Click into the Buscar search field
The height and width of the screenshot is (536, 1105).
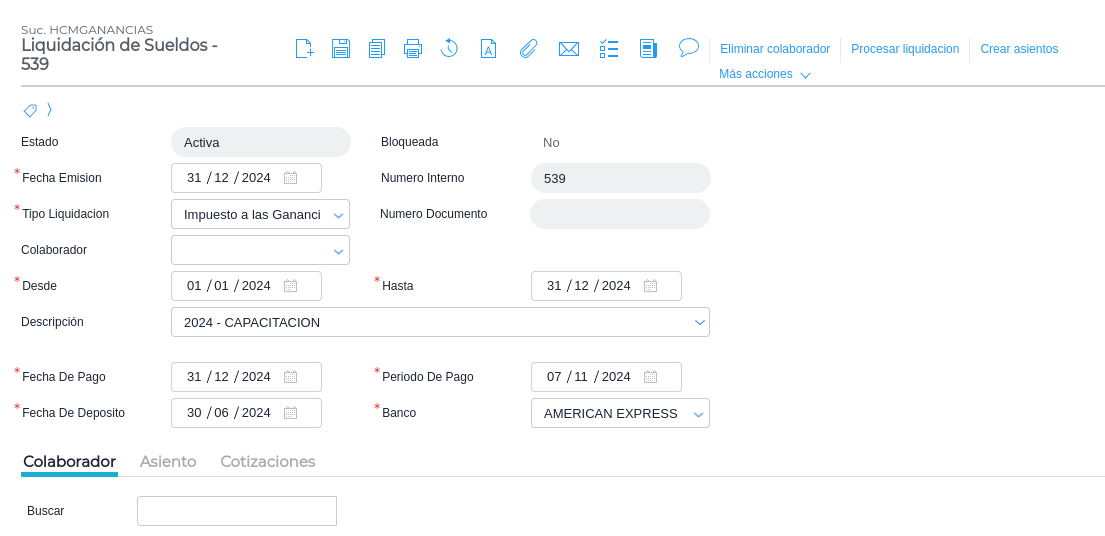point(237,511)
